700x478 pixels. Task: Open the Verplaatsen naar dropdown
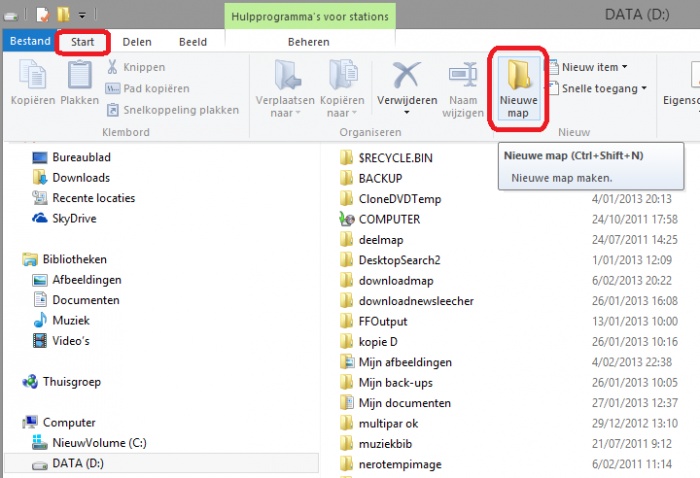click(285, 89)
